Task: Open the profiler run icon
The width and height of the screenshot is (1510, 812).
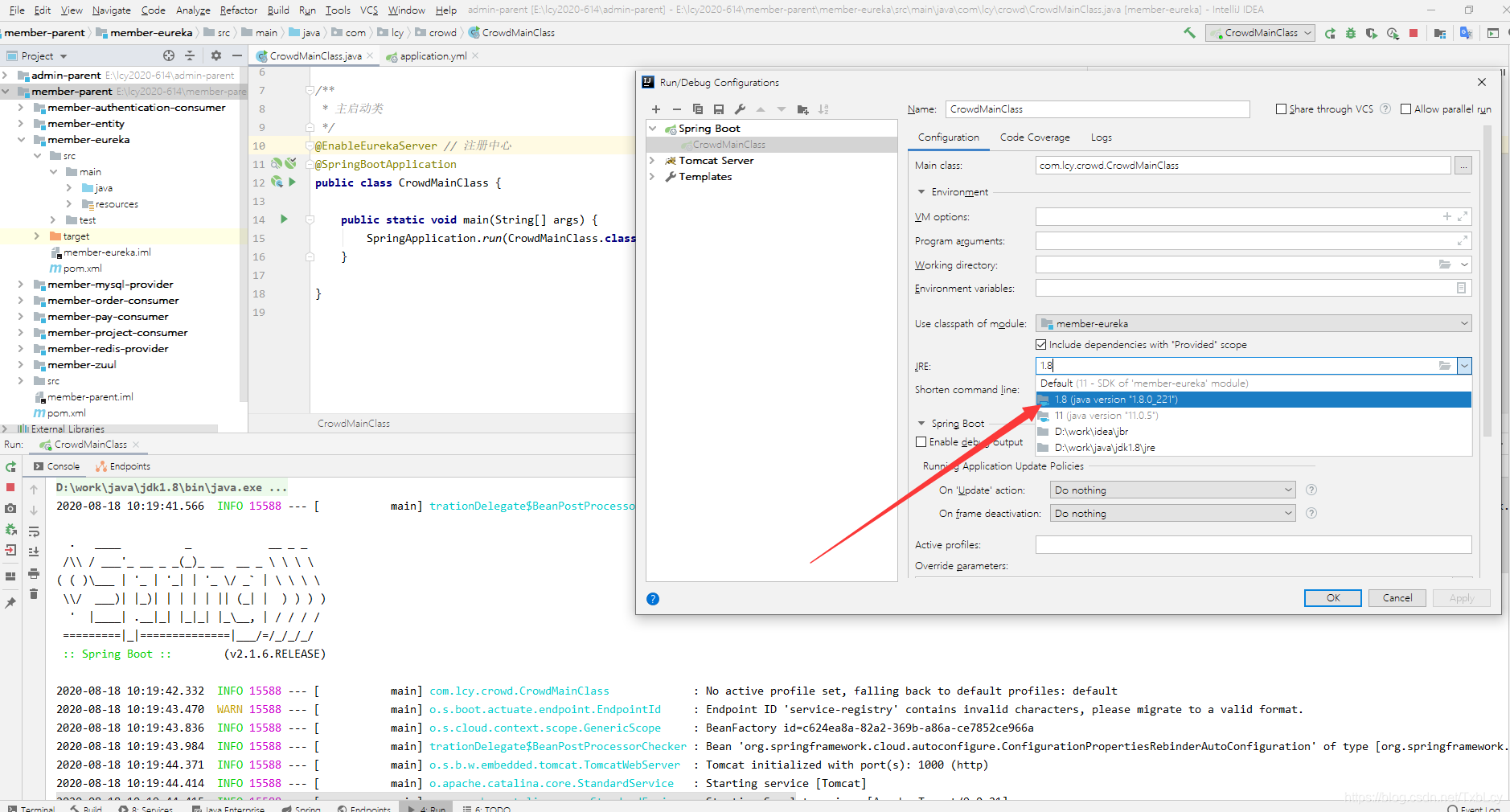Action: pos(1393,33)
